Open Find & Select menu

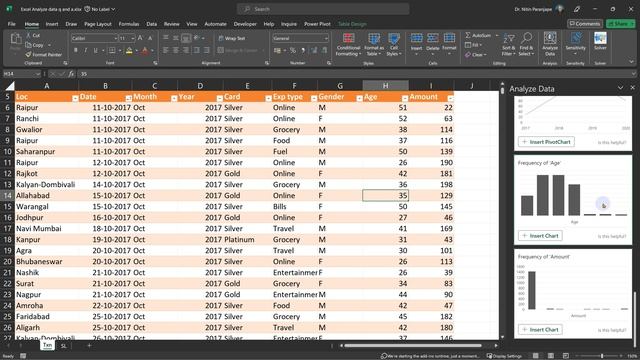point(527,44)
